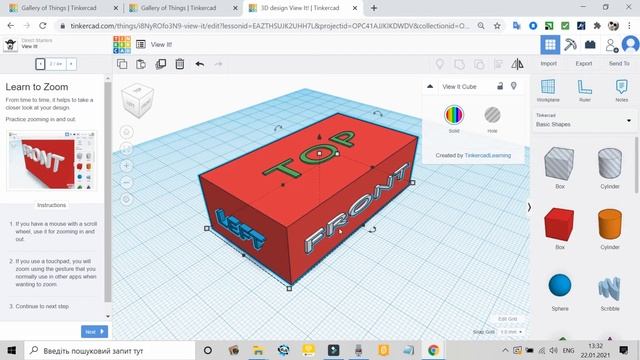
Task: Click the Duplicate and repeat icon
Action: point(160,64)
